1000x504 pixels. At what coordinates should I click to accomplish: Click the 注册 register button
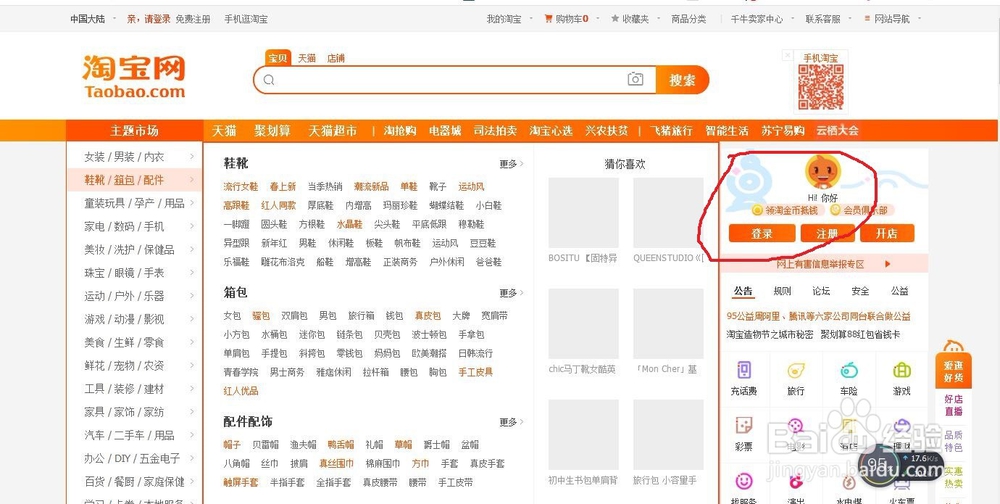[x=827, y=233]
